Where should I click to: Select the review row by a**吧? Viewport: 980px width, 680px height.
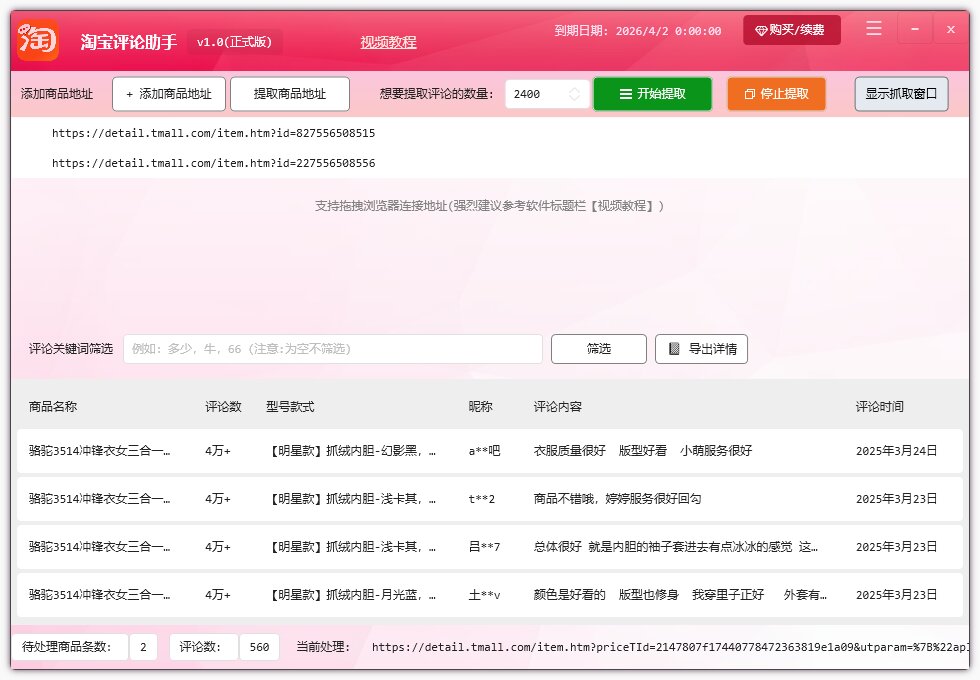tap(489, 451)
